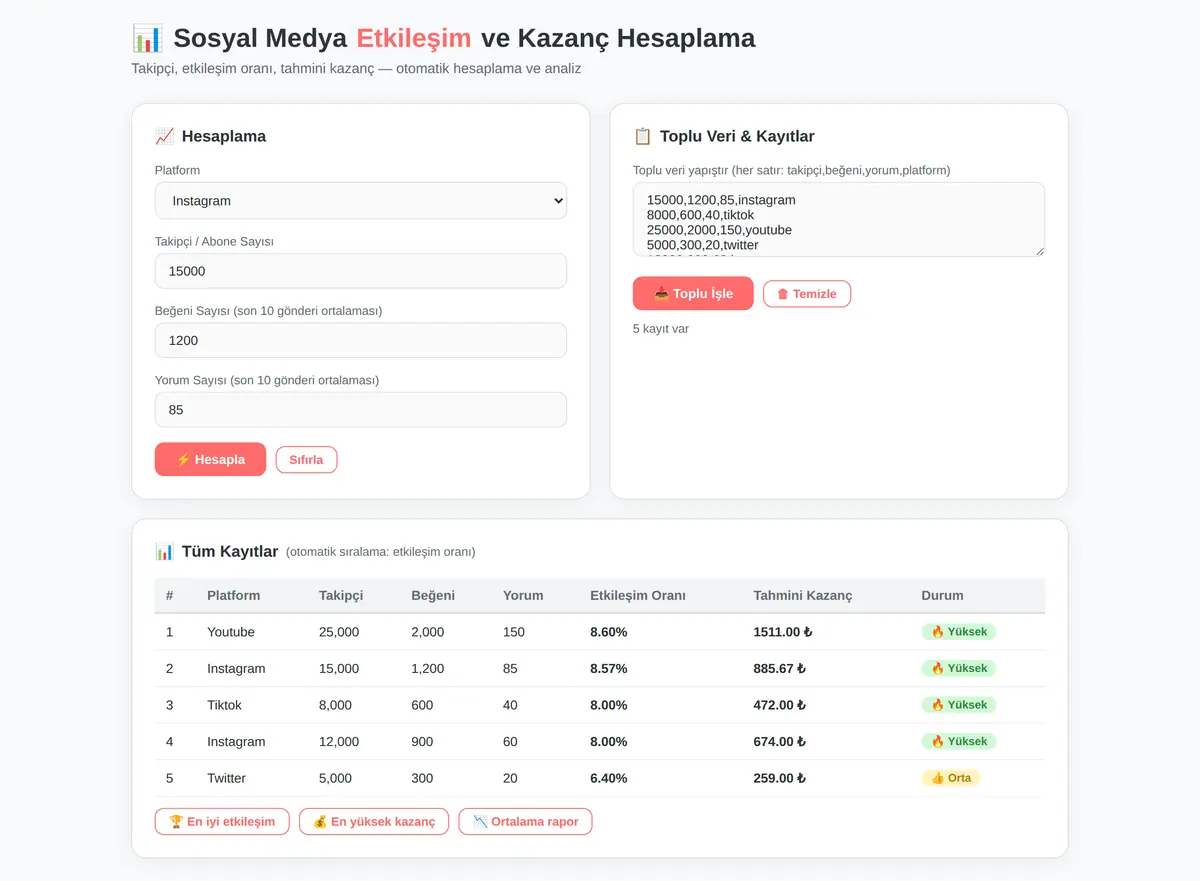Click inside the Toplu veri textarea

click(839, 219)
